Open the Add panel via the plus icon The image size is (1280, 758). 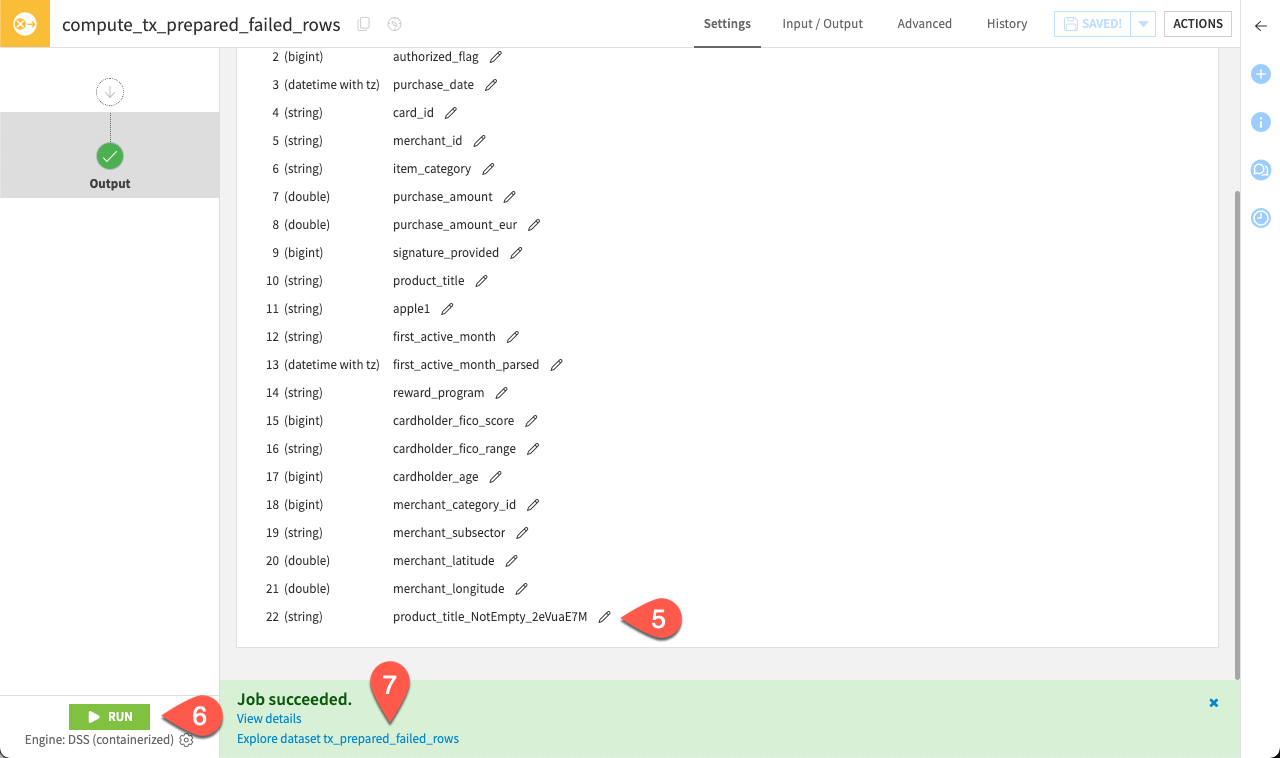coord(1260,73)
